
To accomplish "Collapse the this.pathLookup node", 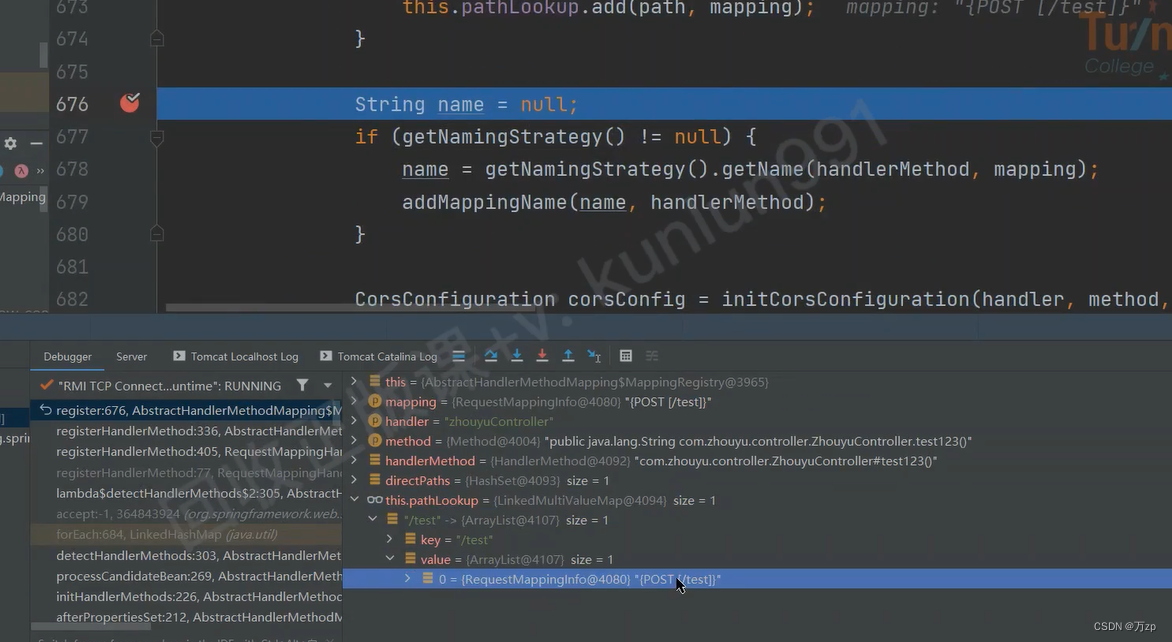I will tap(354, 499).
